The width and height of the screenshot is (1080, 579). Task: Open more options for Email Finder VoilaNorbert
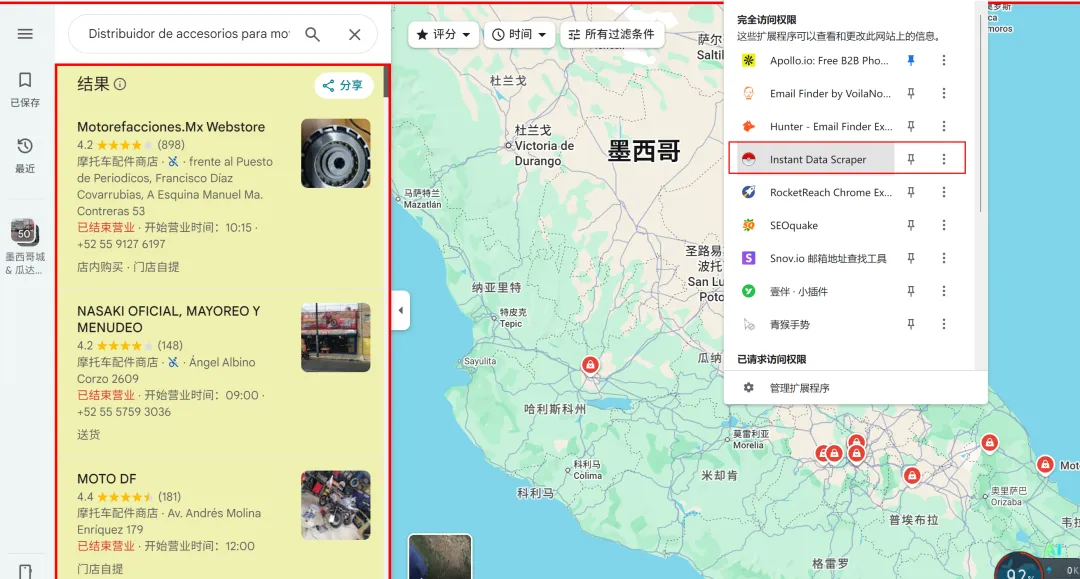(x=944, y=94)
